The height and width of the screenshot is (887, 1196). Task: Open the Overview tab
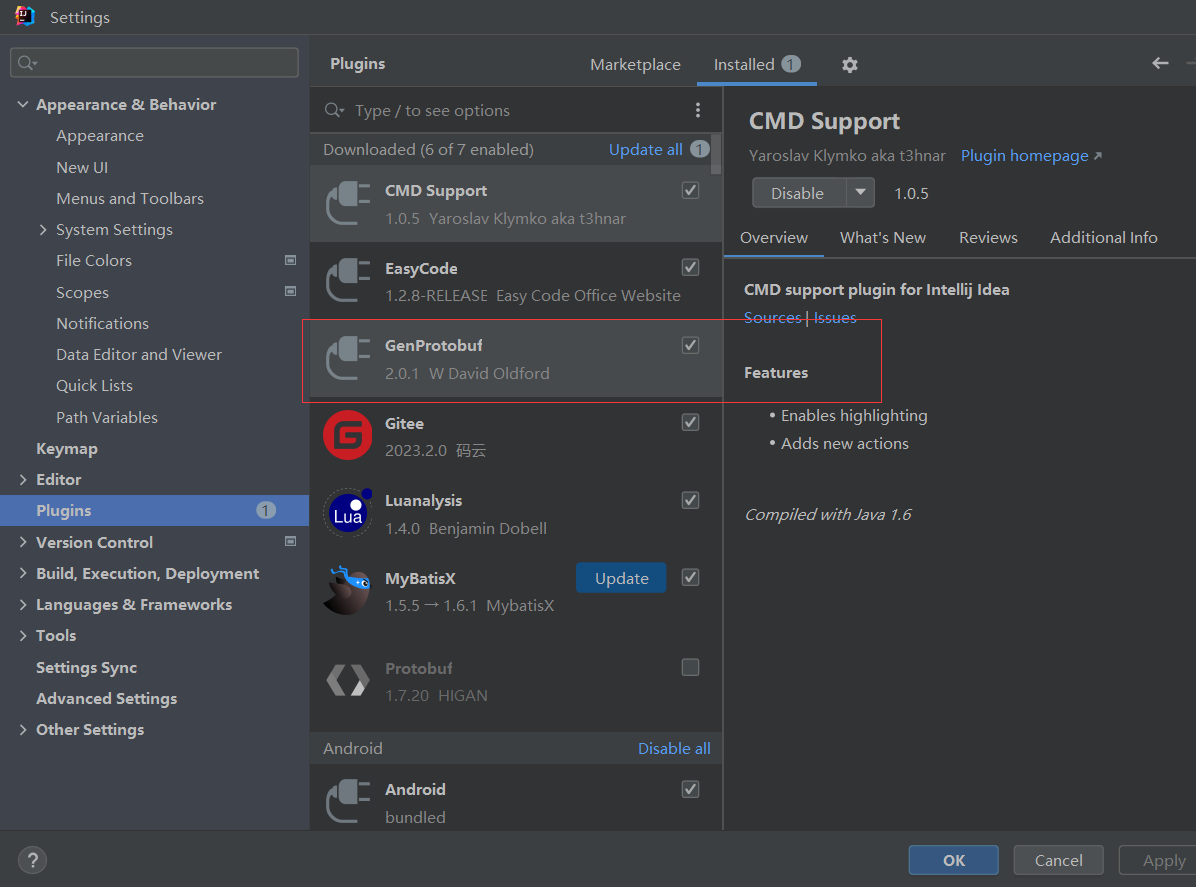click(773, 238)
